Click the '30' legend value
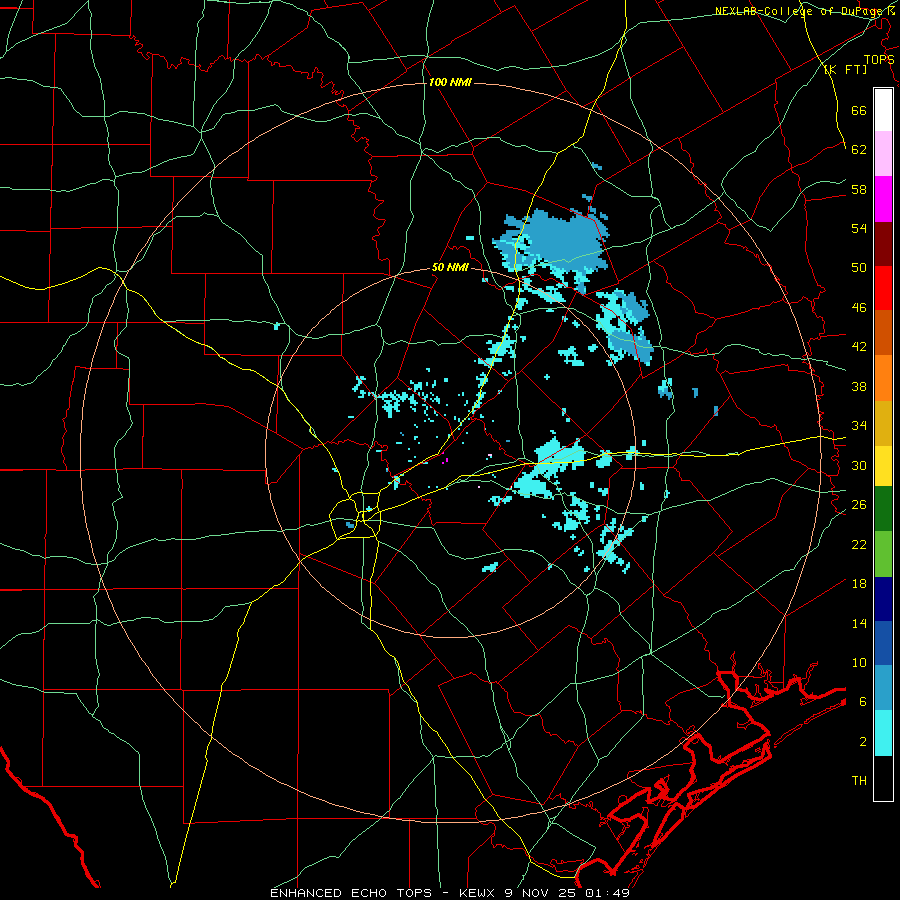900x900 pixels. 859,465
